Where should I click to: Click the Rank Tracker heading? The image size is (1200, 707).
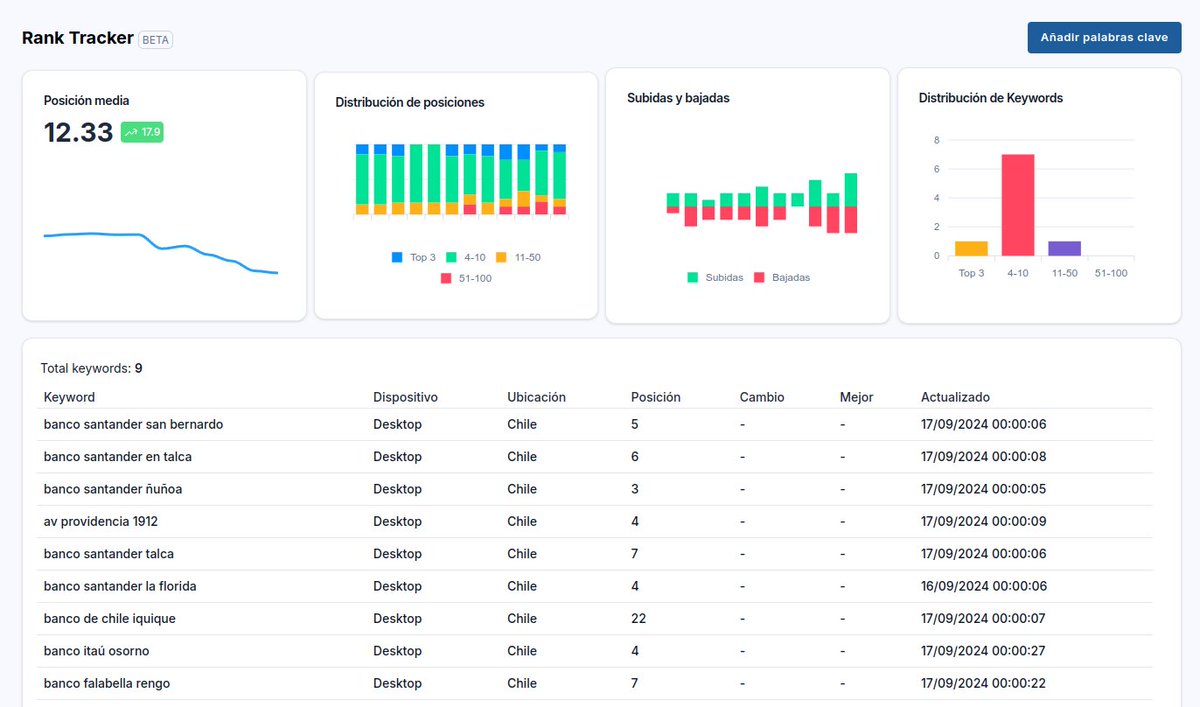coord(78,38)
